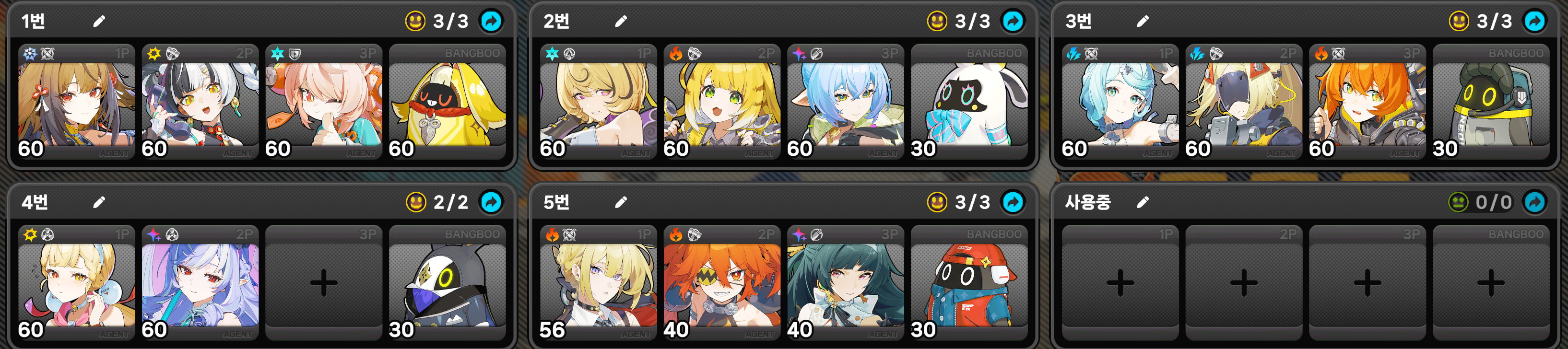This screenshot has height=349, width=1568.
Task: Click the rename pencil icon beside 3번
Action: 1143,22
